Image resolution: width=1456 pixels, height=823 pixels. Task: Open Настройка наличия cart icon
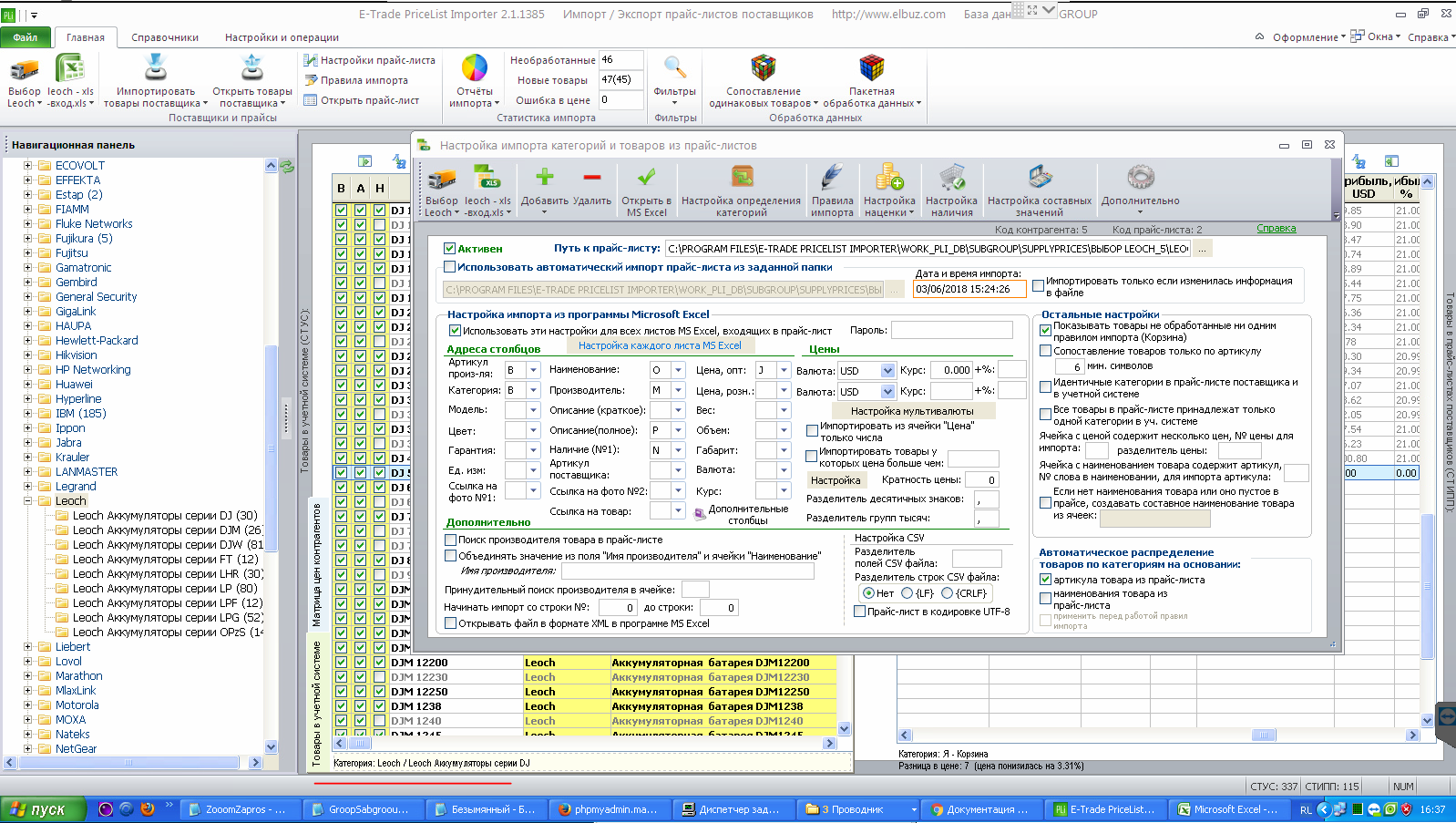[x=951, y=177]
